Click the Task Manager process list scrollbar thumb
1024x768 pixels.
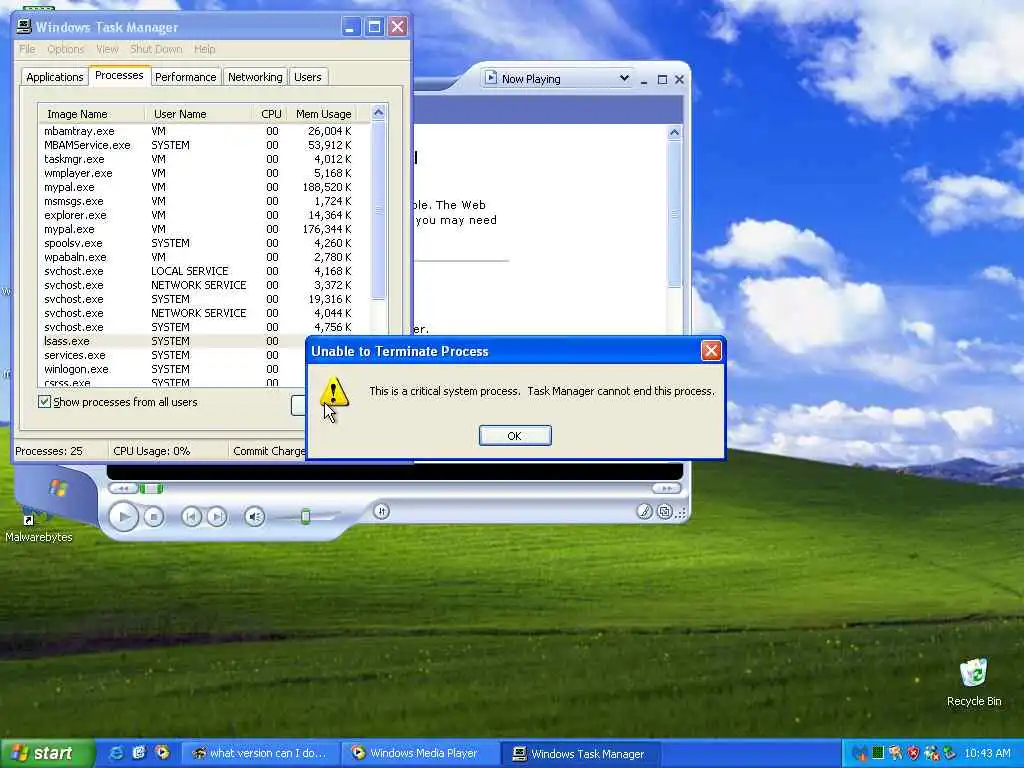[x=378, y=210]
